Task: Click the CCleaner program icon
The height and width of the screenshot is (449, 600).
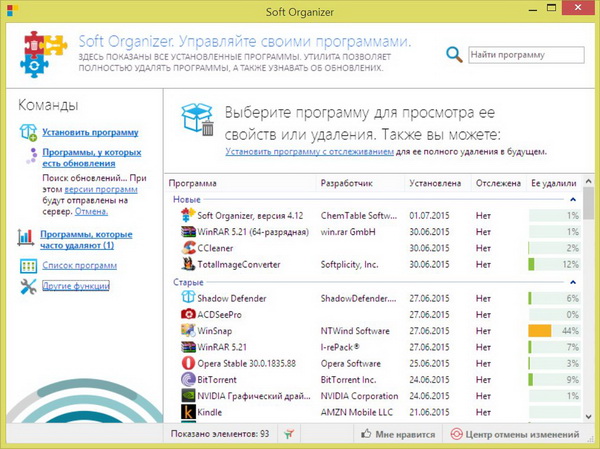Action: click(x=187, y=247)
